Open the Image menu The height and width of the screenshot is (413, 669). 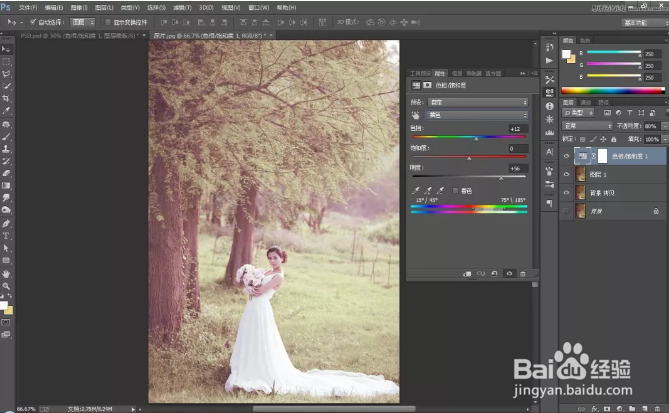(x=79, y=8)
